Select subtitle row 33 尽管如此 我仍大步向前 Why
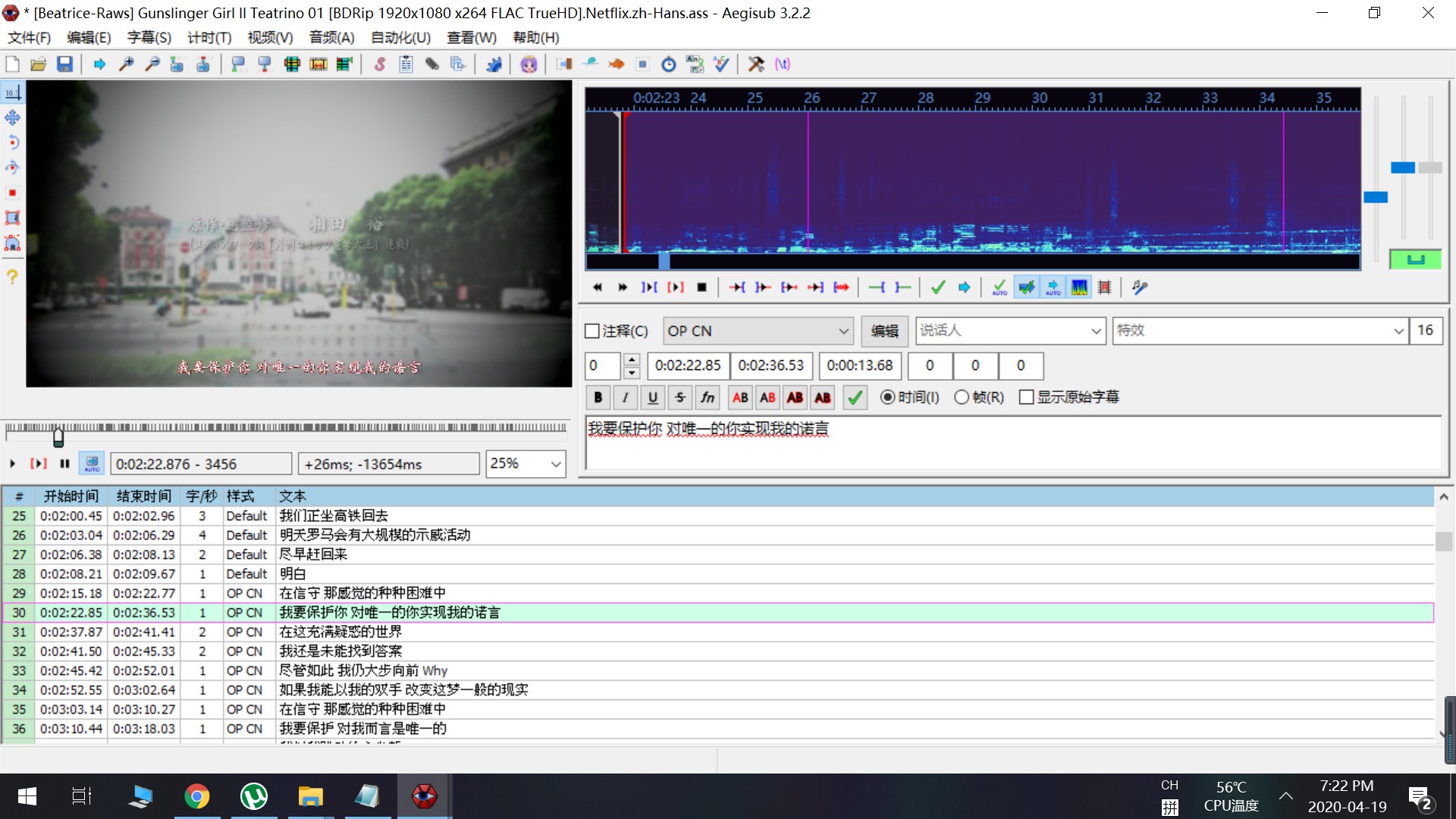 (x=718, y=670)
